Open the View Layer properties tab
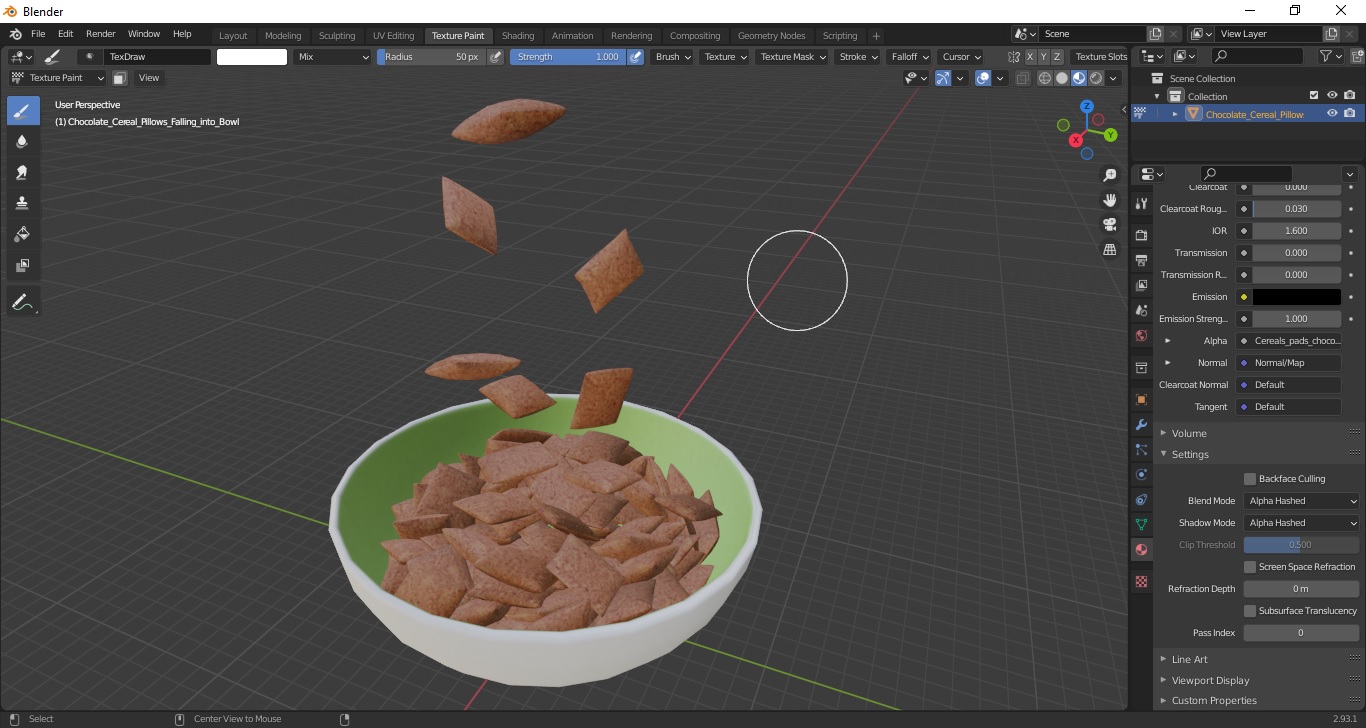Image resolution: width=1366 pixels, height=728 pixels. [x=1141, y=285]
